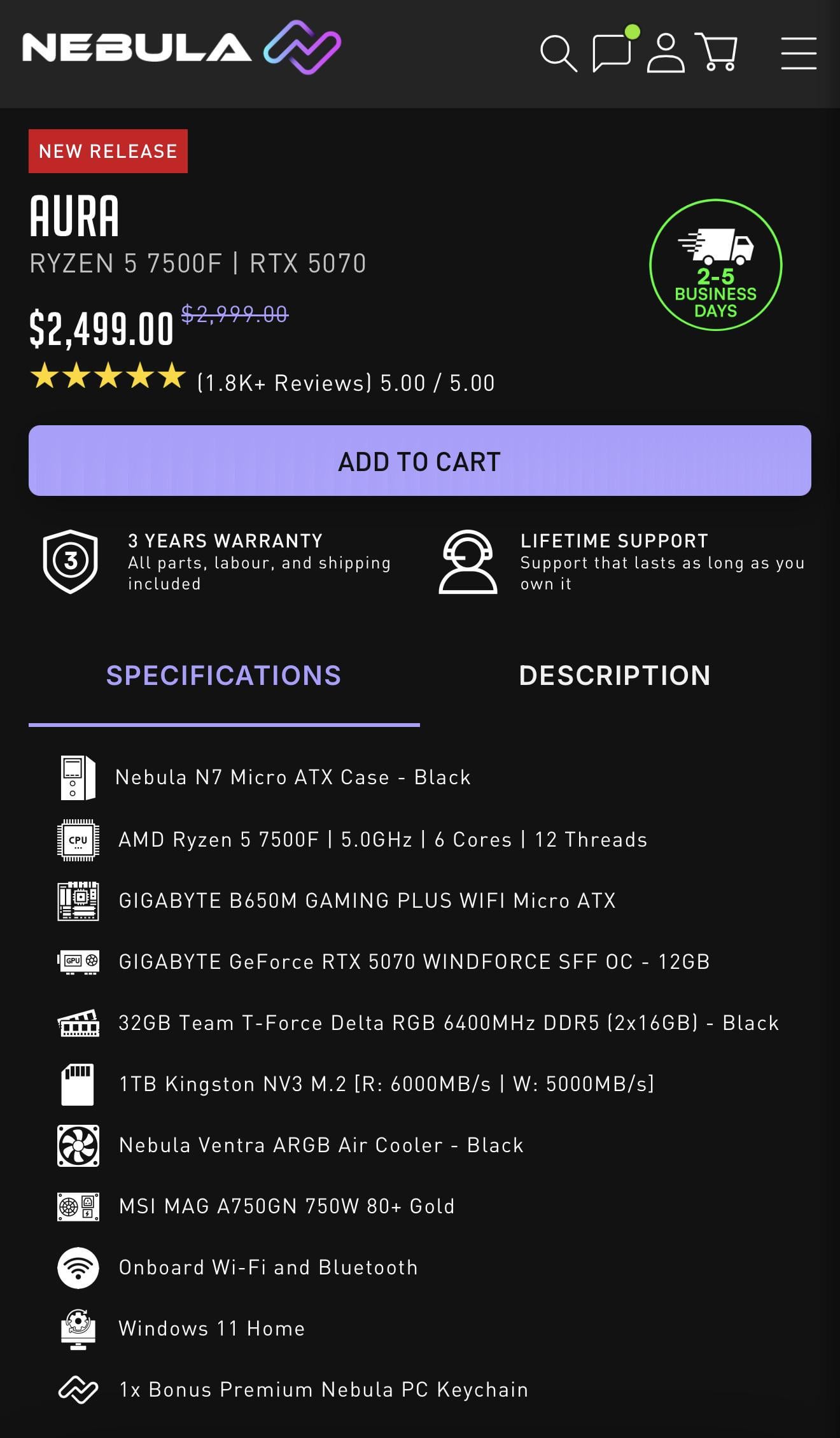This screenshot has height=1438, width=840.
Task: Switch to the Specifications tab
Action: pyautogui.click(x=223, y=676)
